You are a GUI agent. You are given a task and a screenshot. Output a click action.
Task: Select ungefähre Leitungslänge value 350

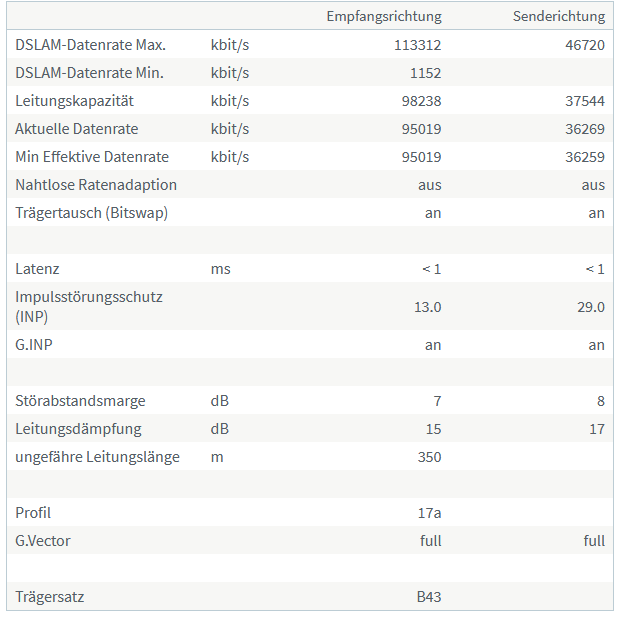pos(429,457)
